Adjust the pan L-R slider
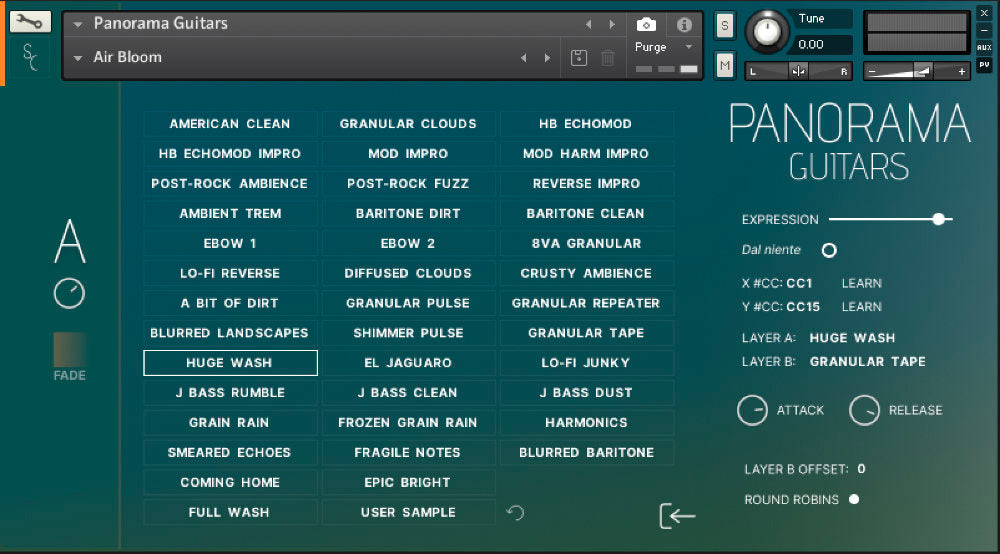This screenshot has width=1000, height=554. 798,71
